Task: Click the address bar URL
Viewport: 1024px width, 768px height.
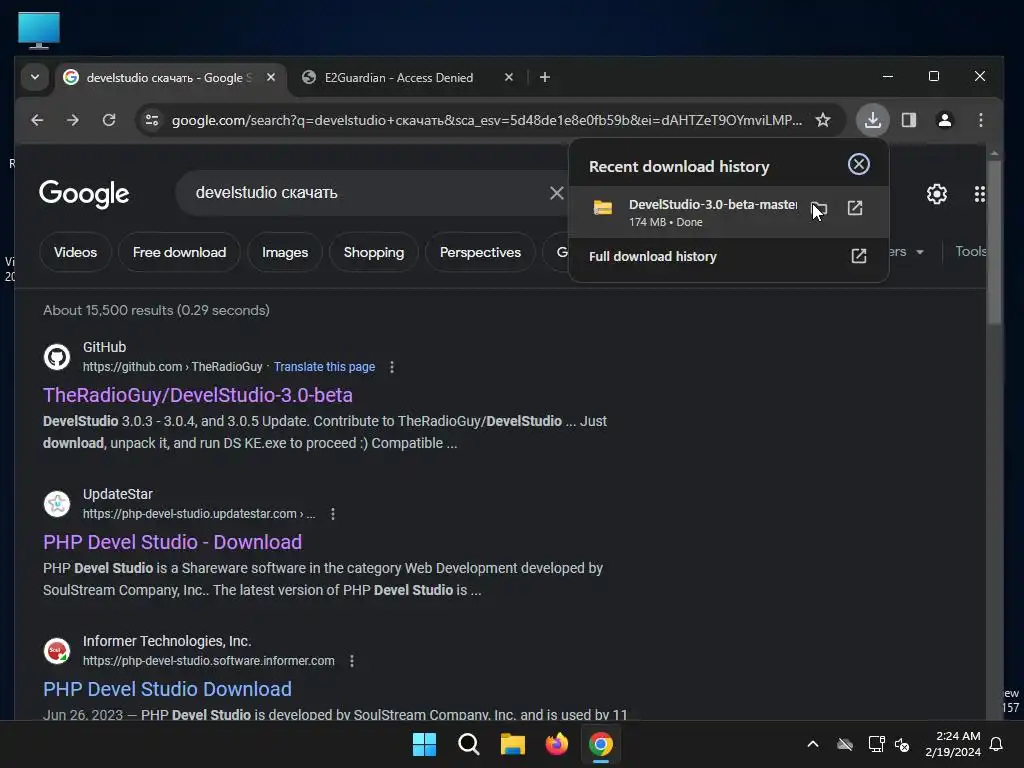Action: click(x=487, y=120)
